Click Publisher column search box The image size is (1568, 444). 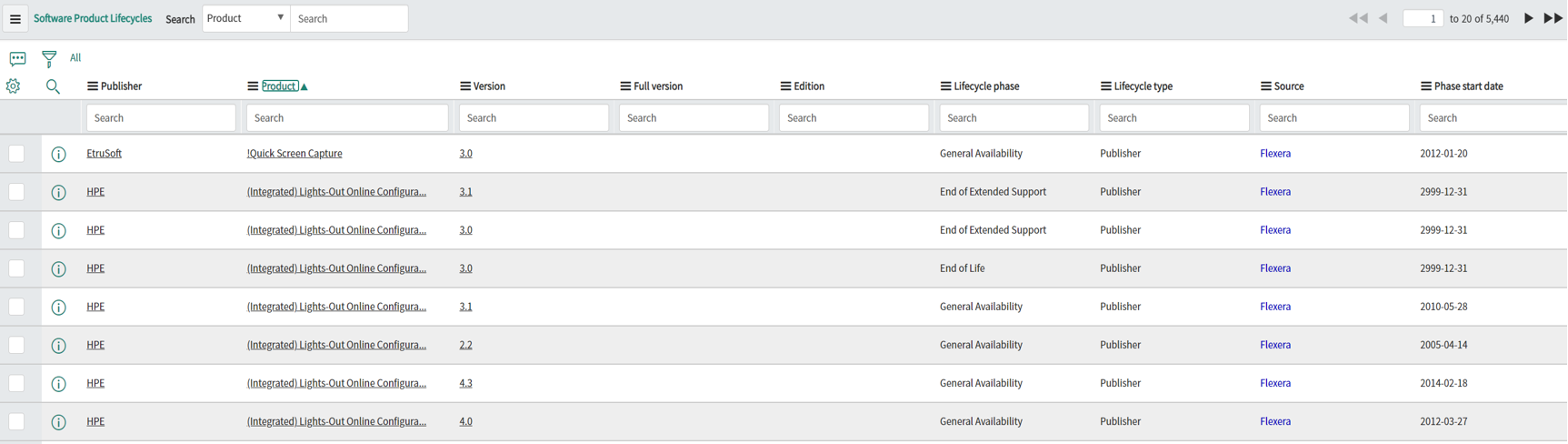pos(161,118)
